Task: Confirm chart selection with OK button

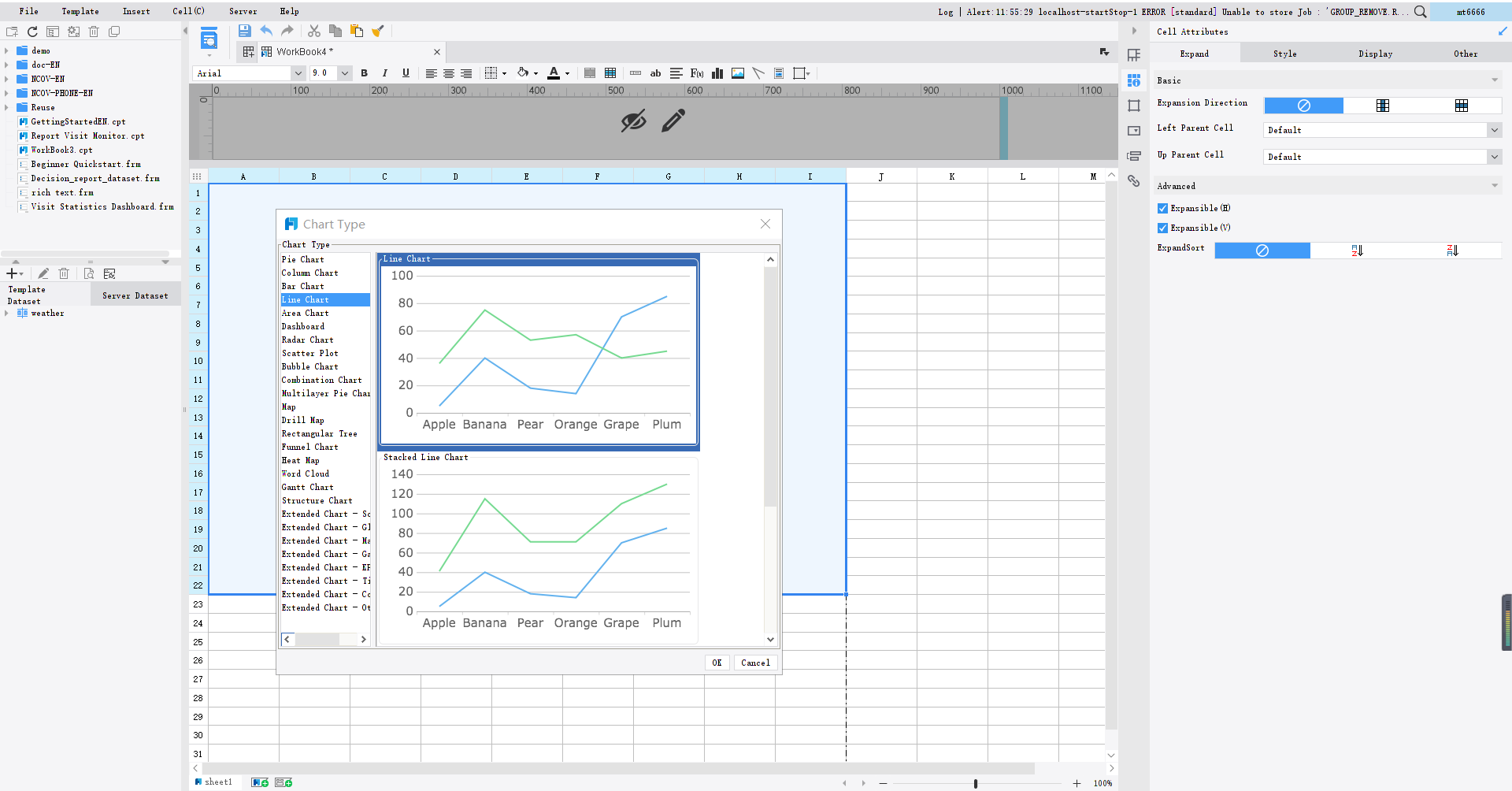Action: [x=716, y=663]
